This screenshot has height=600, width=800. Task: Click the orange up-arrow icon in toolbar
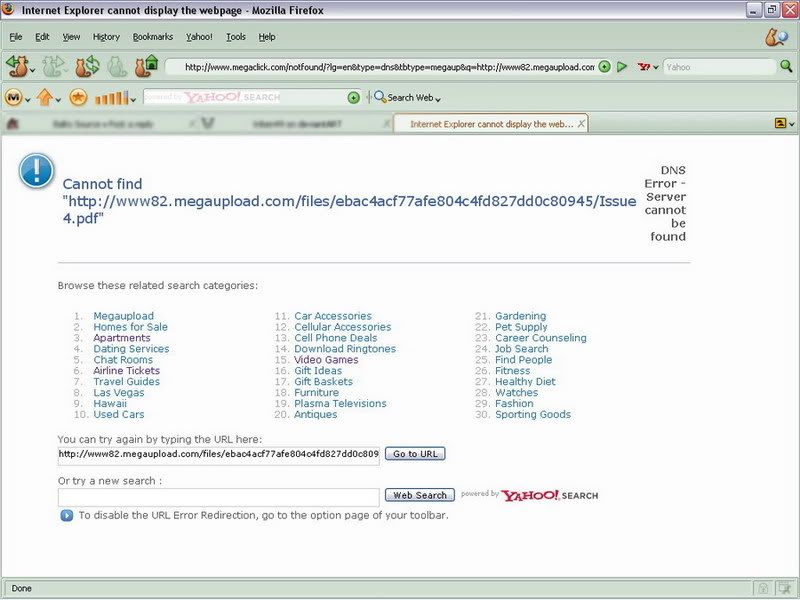point(45,97)
